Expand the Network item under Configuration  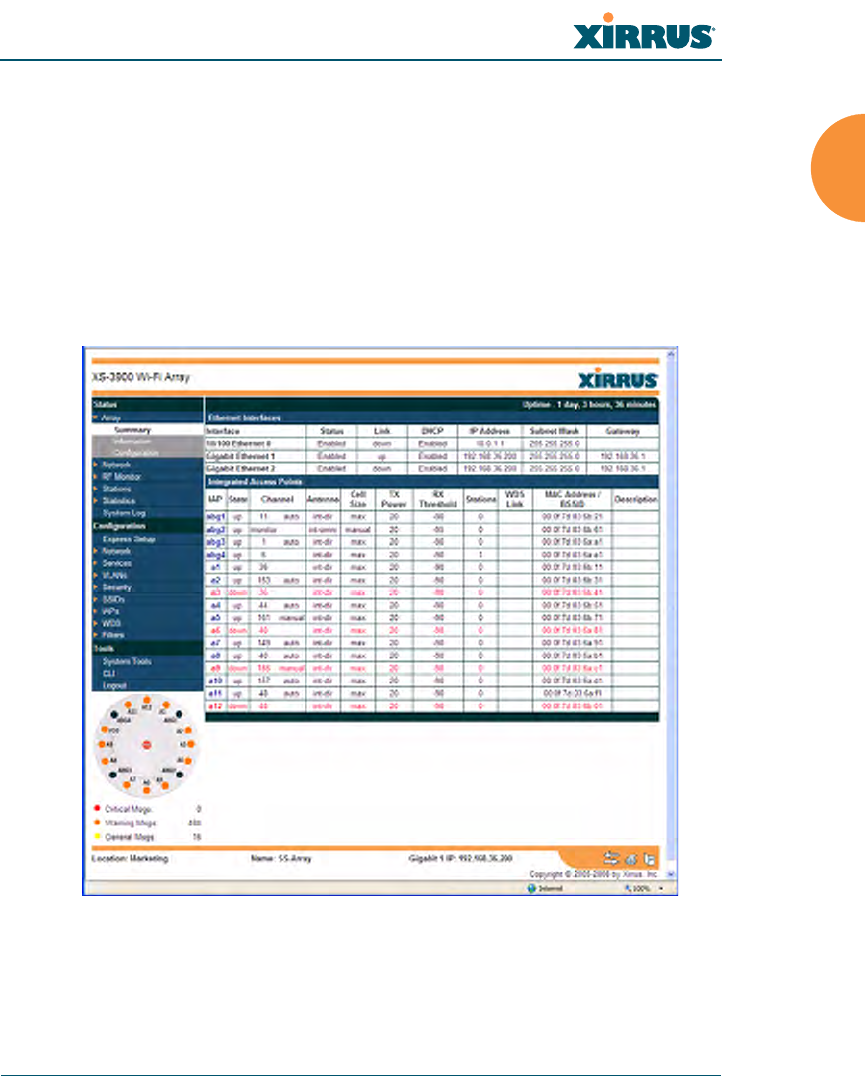(96, 551)
